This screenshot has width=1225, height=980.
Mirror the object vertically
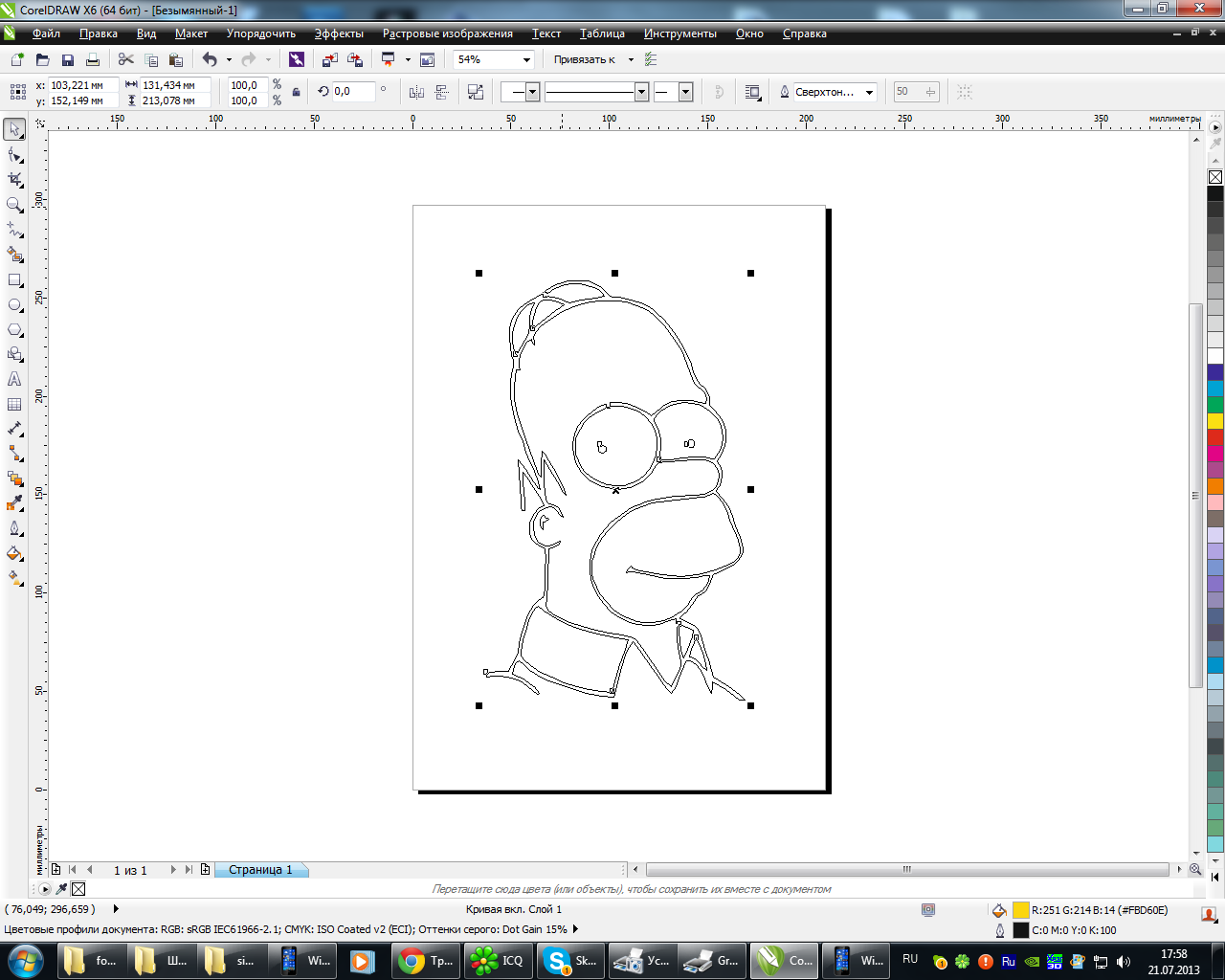coord(442,92)
